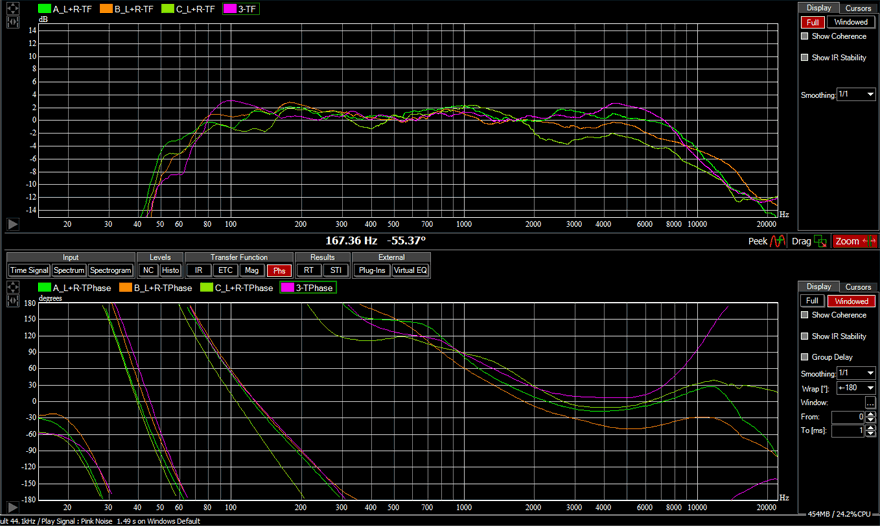This screenshot has height=527, width=880.
Task: Click the To [ms] value input field
Action: point(848,430)
